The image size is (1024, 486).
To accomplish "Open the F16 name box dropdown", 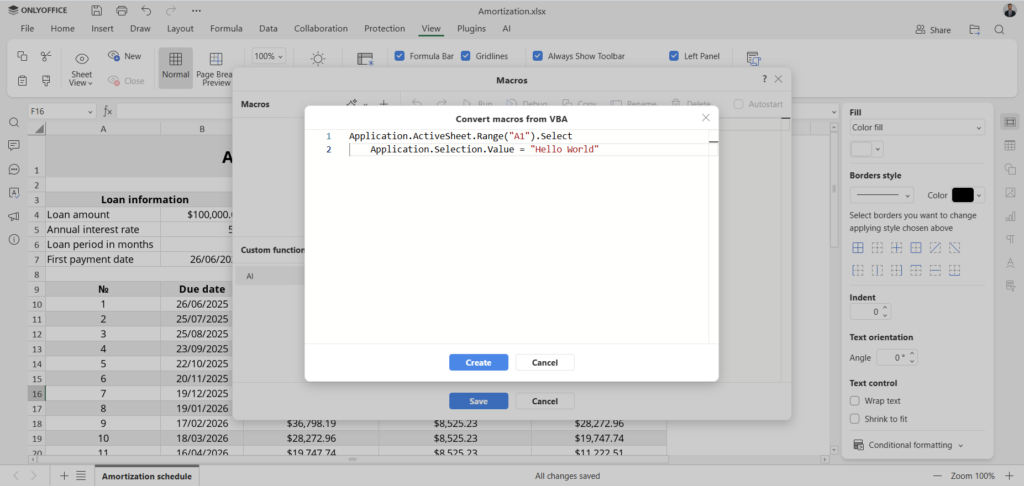I will coord(91,112).
